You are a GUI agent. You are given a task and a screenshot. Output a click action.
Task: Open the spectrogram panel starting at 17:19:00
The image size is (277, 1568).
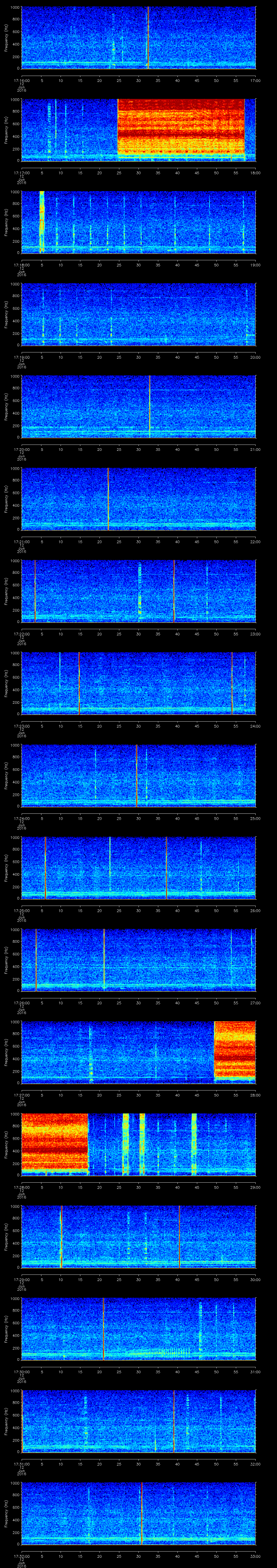tap(138, 314)
